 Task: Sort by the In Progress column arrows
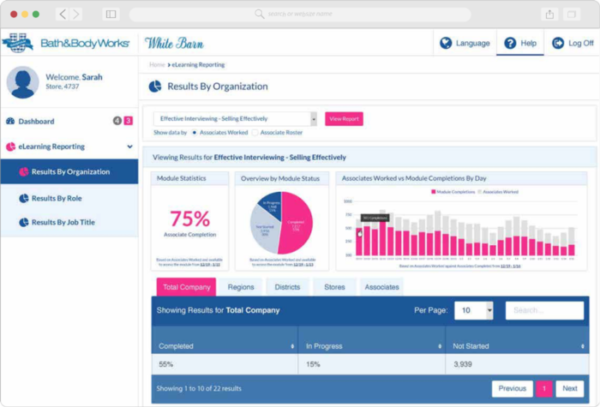point(440,346)
